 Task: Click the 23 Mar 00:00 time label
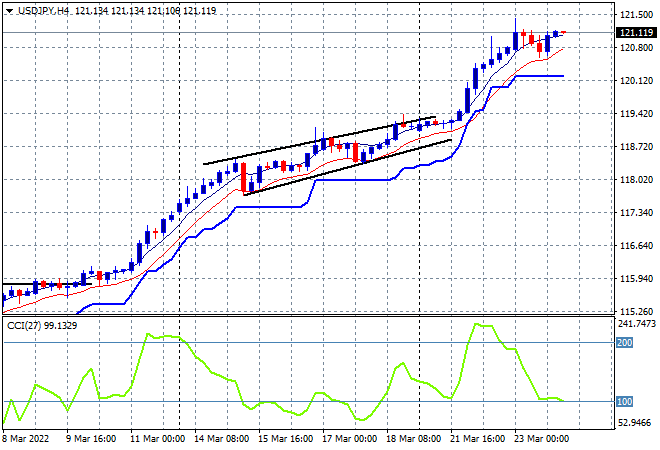pyautogui.click(x=541, y=439)
